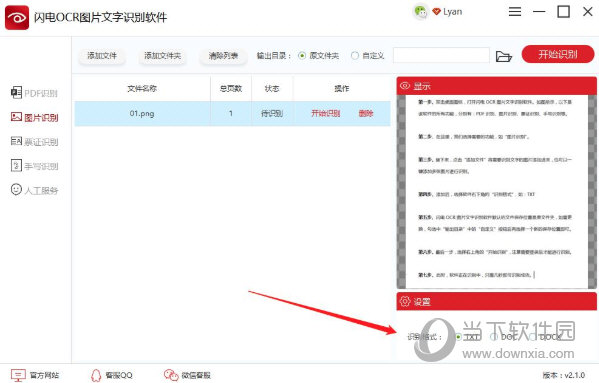Screen dimensions: 599x383
Task: Click the 待识别 status cell
Action: pos(272,113)
